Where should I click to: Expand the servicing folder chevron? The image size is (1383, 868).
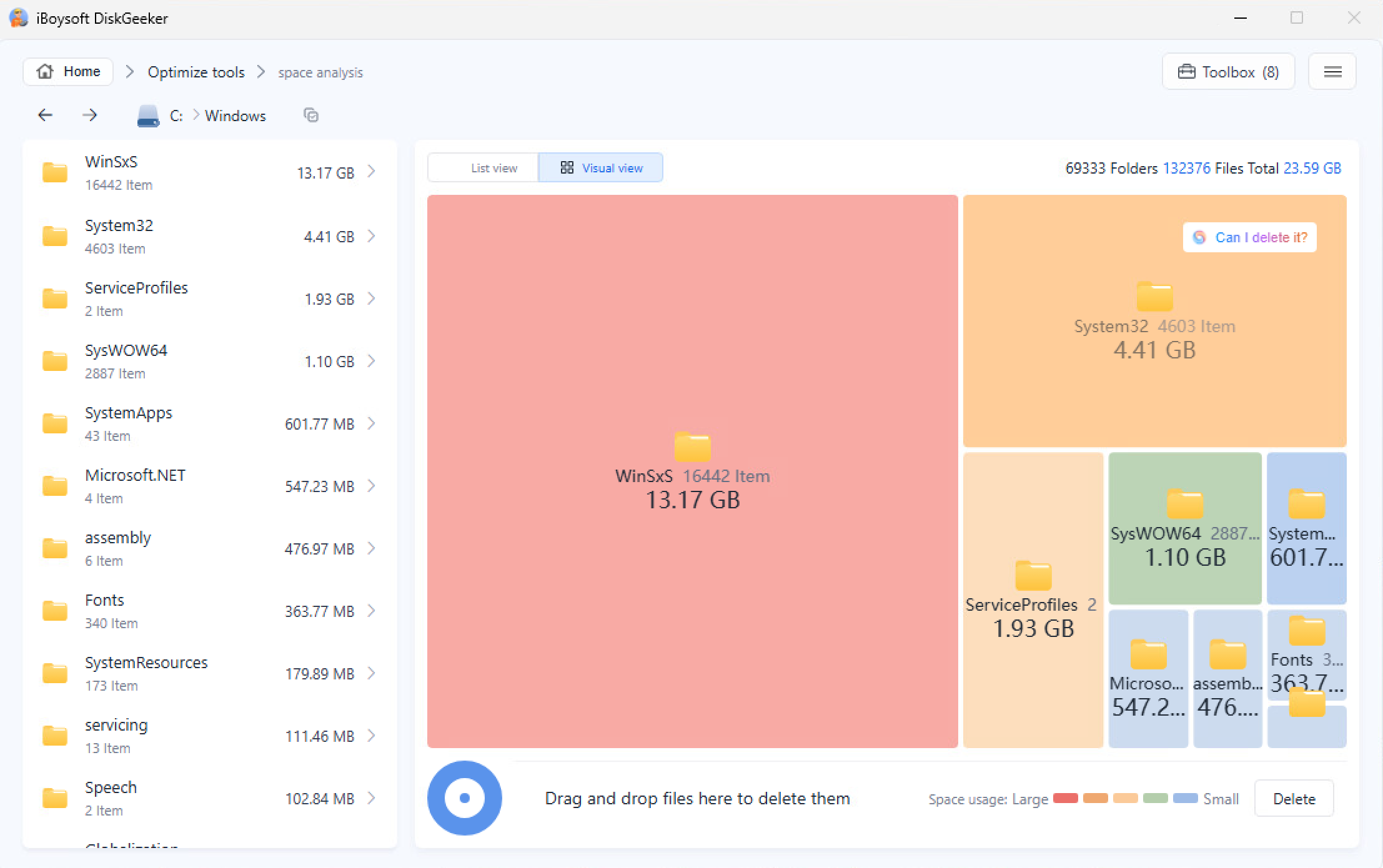[x=372, y=736]
